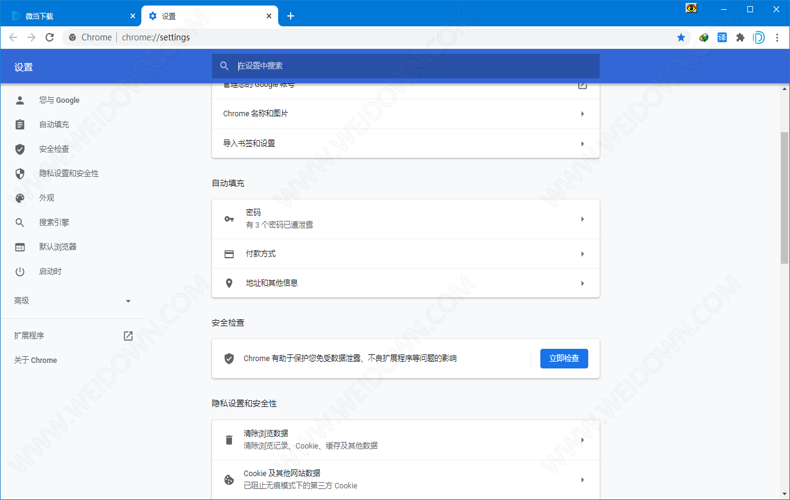Select 隐私设置和安全性 in sidebar
Screen dimensions: 790x500
[x=68, y=174]
